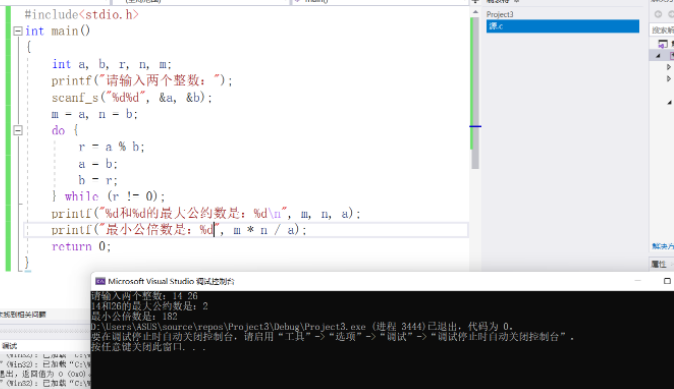Image resolution: width=674 pixels, height=389 pixels.
Task: Collapse the do-while block fold box
Action: [x=18, y=130]
